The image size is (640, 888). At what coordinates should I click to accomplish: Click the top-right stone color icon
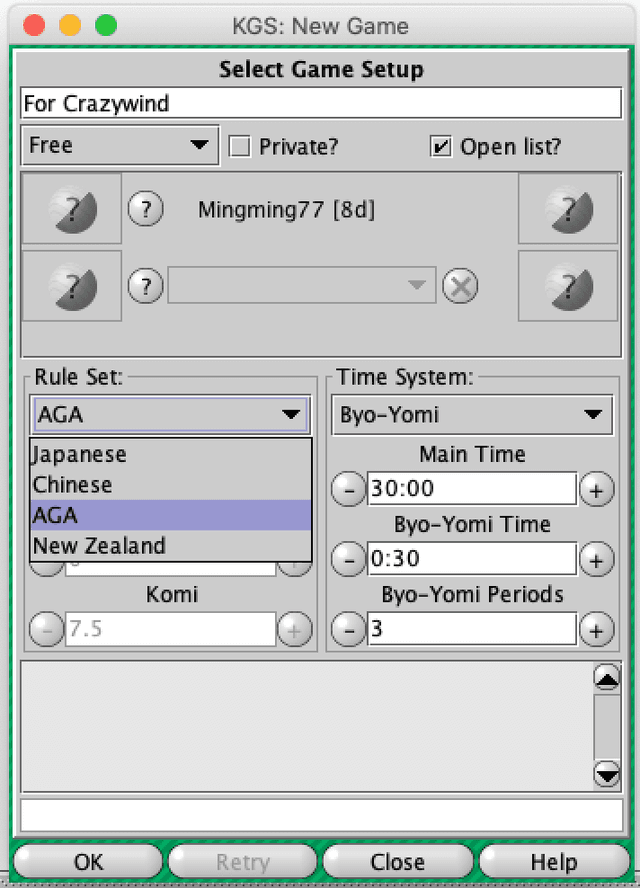(x=568, y=209)
